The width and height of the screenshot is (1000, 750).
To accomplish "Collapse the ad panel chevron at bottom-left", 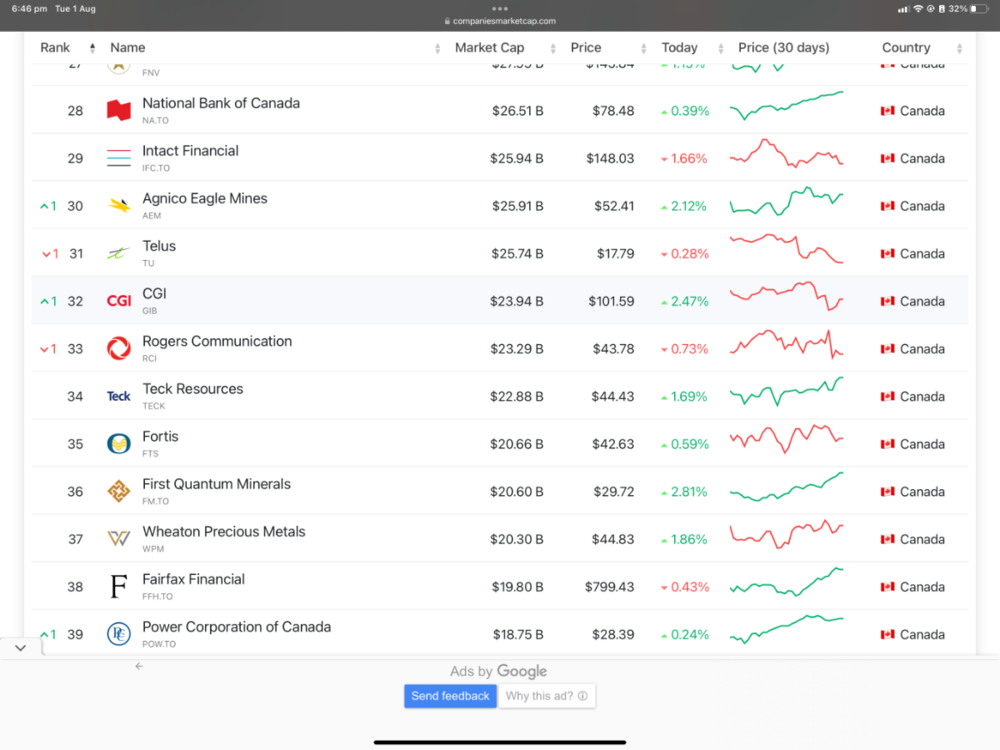I will point(20,648).
